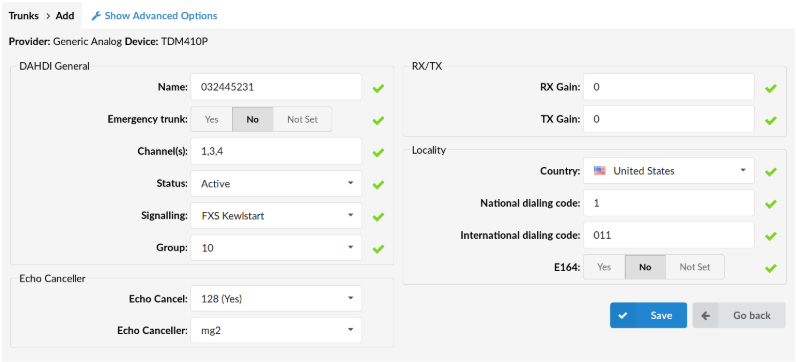The height and width of the screenshot is (362, 796).
Task: Save the trunk configuration
Action: pyautogui.click(x=648, y=315)
